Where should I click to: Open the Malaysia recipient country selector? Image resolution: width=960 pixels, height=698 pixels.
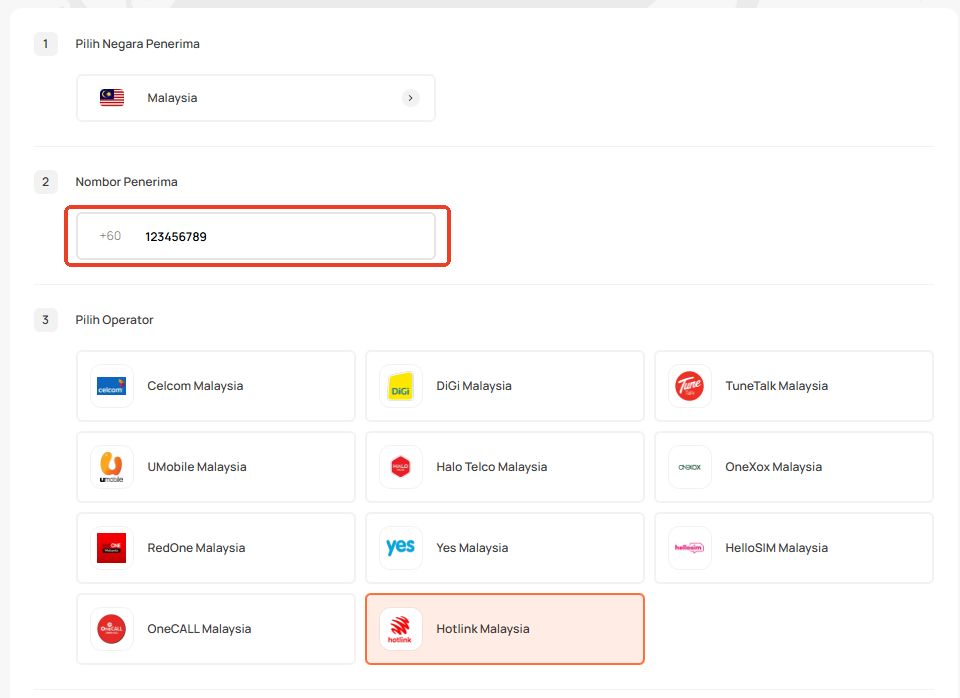255,98
